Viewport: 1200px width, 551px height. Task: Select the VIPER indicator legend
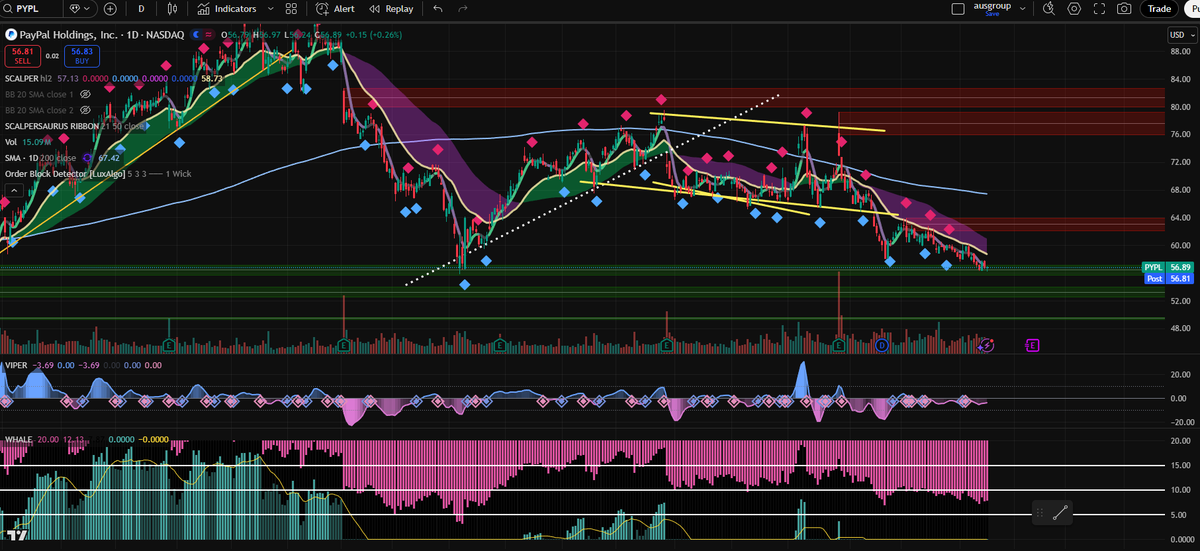click(18, 366)
